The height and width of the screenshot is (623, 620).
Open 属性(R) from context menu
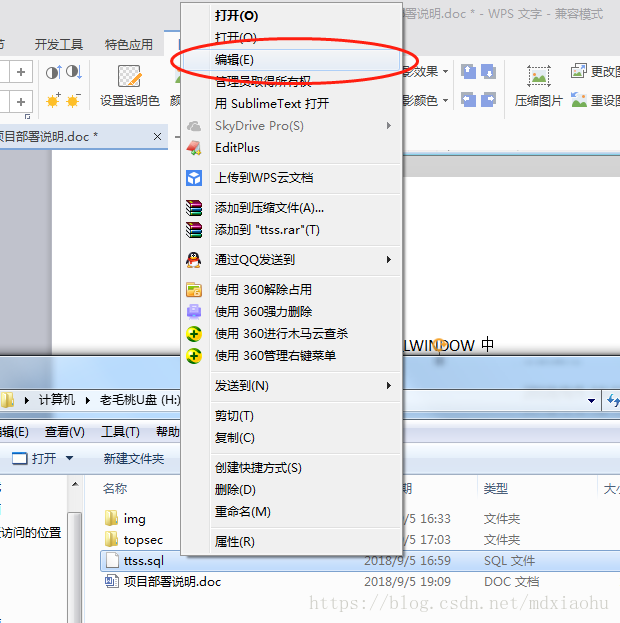coord(234,542)
